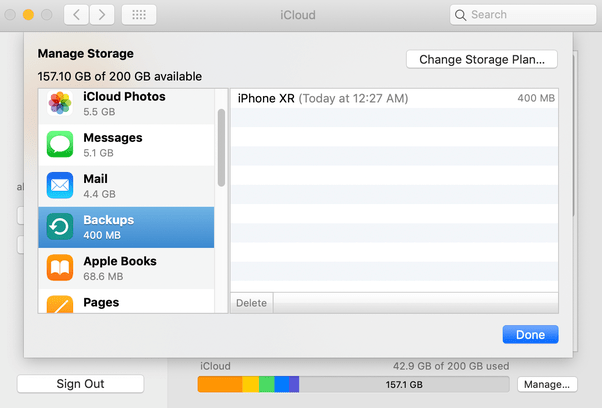Click the green Messages bubble icon
The image size is (602, 408).
[x=60, y=144]
